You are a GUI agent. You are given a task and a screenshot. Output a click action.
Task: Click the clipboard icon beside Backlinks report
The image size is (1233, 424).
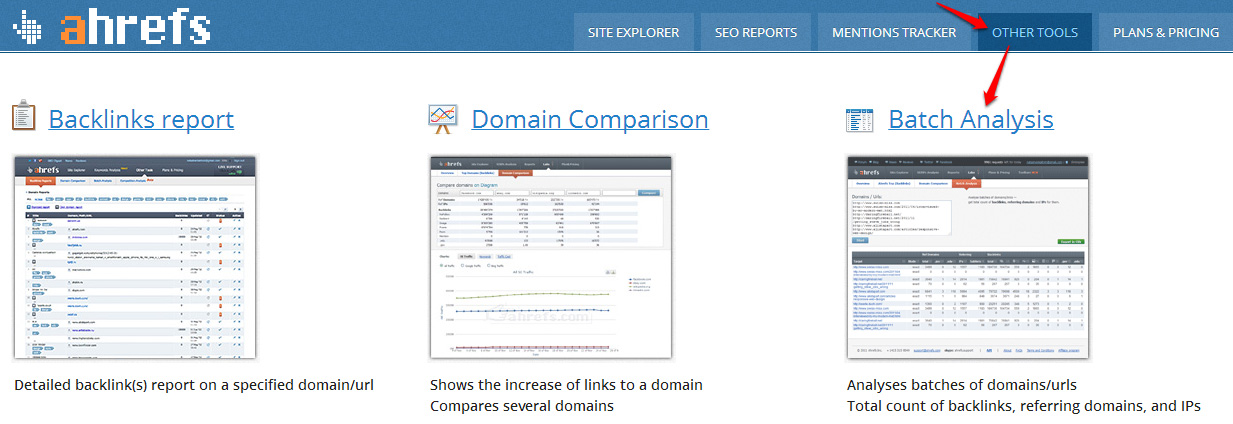pos(24,118)
